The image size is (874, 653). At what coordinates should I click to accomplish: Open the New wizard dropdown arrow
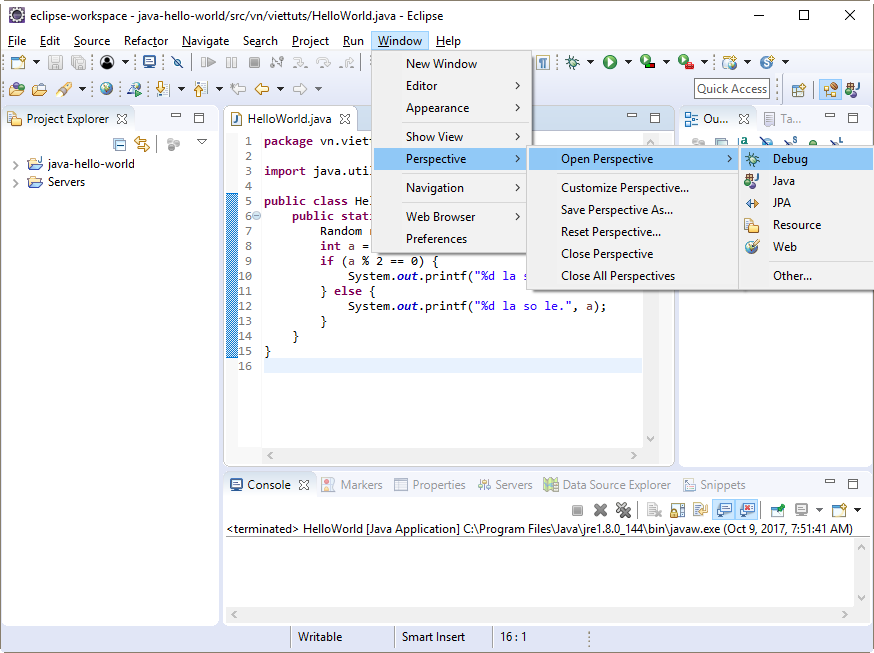(36, 62)
